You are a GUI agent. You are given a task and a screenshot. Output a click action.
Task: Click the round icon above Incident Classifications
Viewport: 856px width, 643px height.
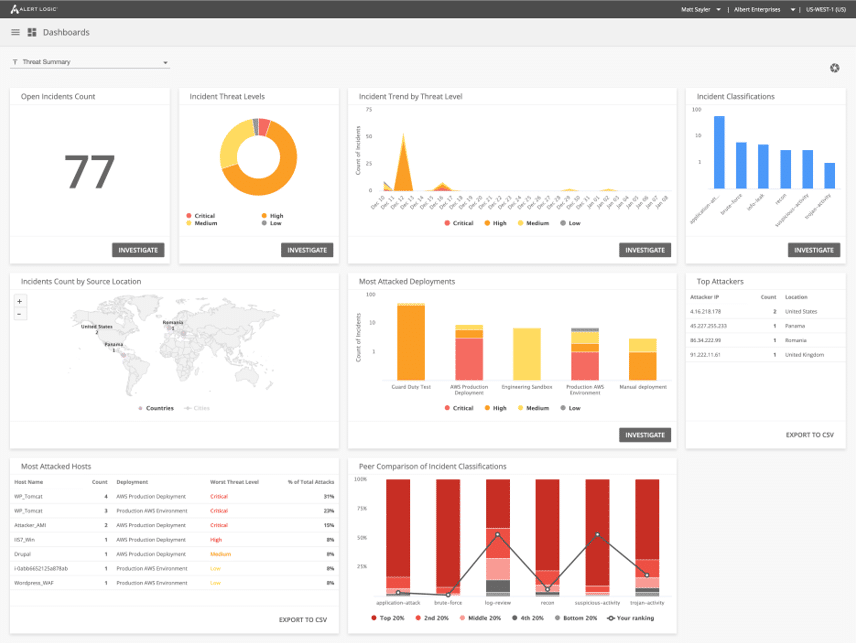(x=834, y=68)
